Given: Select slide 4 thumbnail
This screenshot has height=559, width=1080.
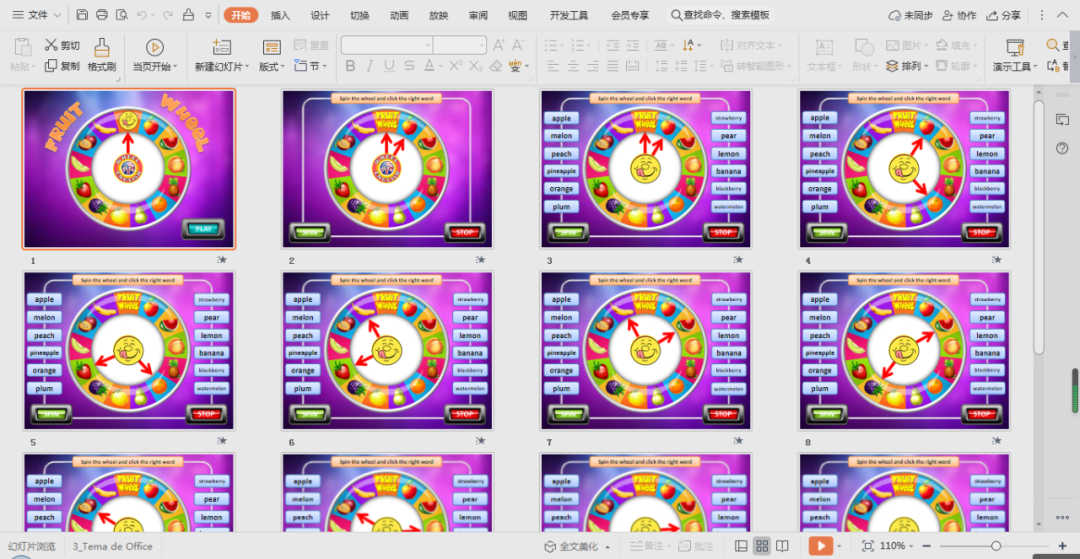Looking at the screenshot, I should click(904, 169).
